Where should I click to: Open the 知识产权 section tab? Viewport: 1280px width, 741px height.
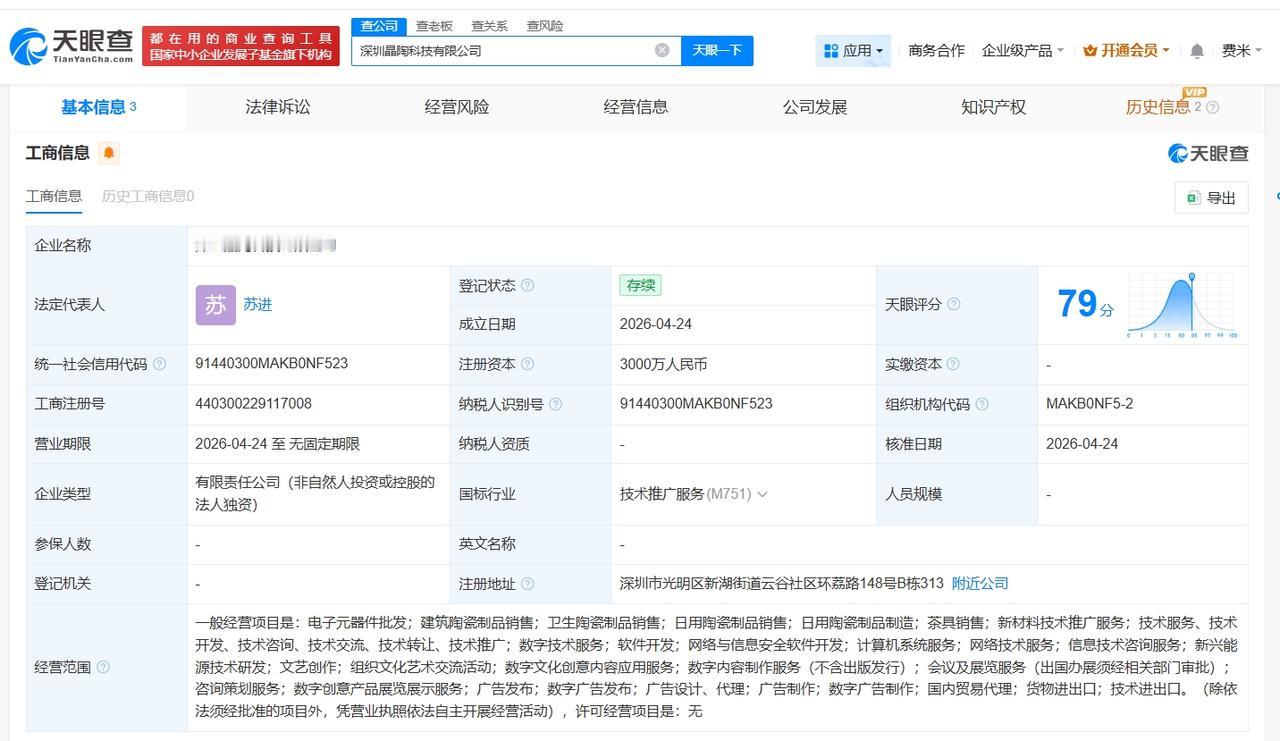[991, 106]
